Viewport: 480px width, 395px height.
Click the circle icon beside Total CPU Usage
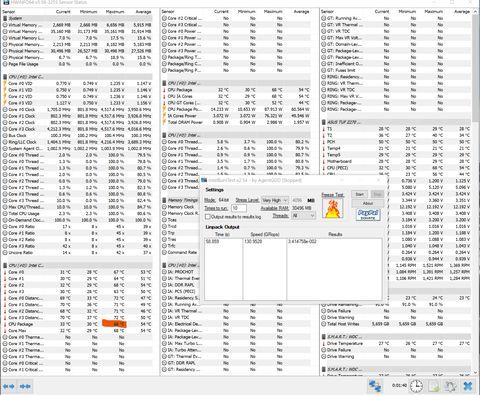click(x=5, y=213)
